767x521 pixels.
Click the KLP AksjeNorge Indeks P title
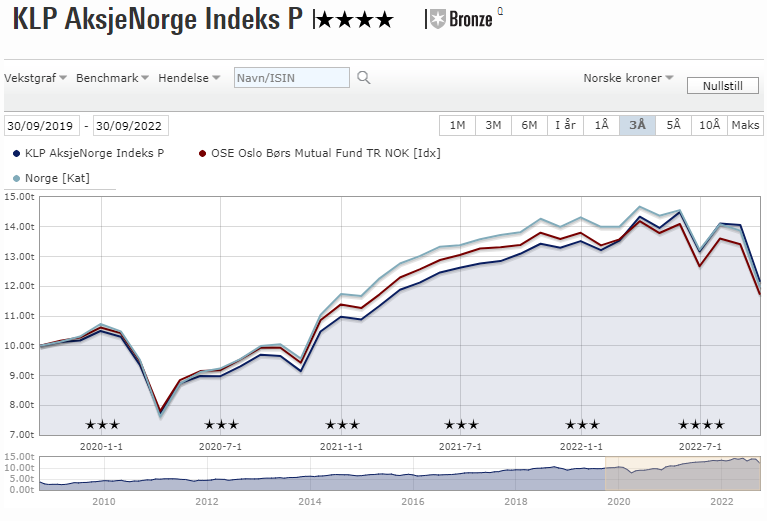(x=158, y=20)
